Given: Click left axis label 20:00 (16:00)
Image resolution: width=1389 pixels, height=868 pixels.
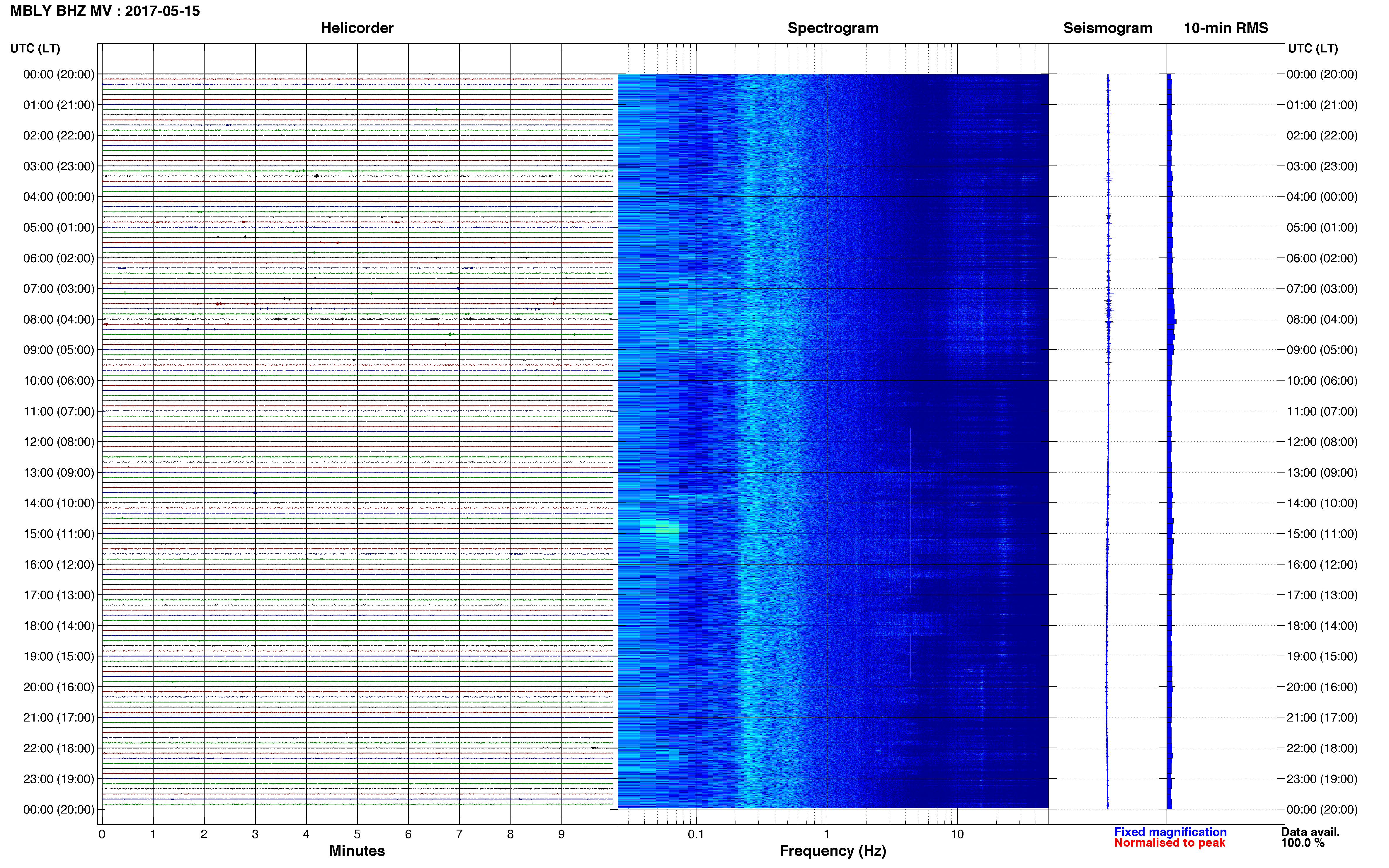Looking at the screenshot, I should pyautogui.click(x=59, y=687).
